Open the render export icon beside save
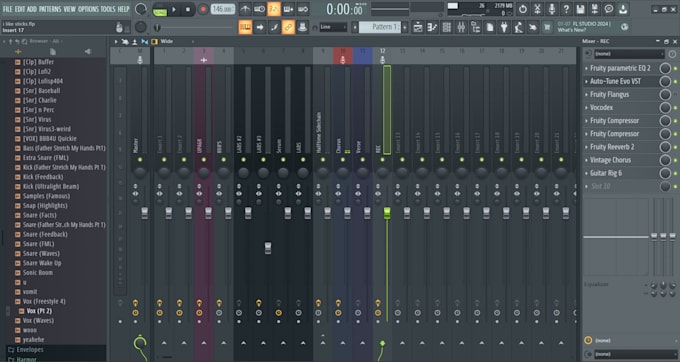The width and height of the screenshot is (680, 362). pos(595,9)
